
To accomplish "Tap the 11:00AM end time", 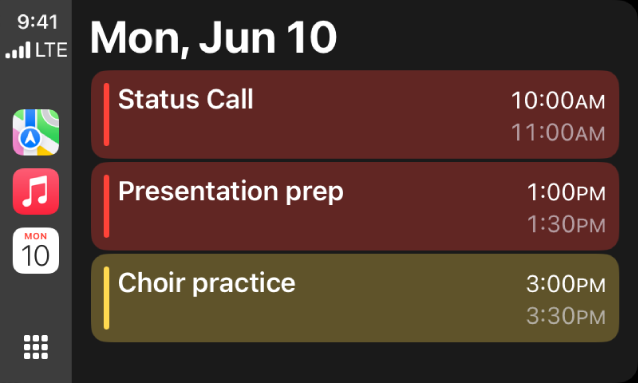I will pos(558,133).
